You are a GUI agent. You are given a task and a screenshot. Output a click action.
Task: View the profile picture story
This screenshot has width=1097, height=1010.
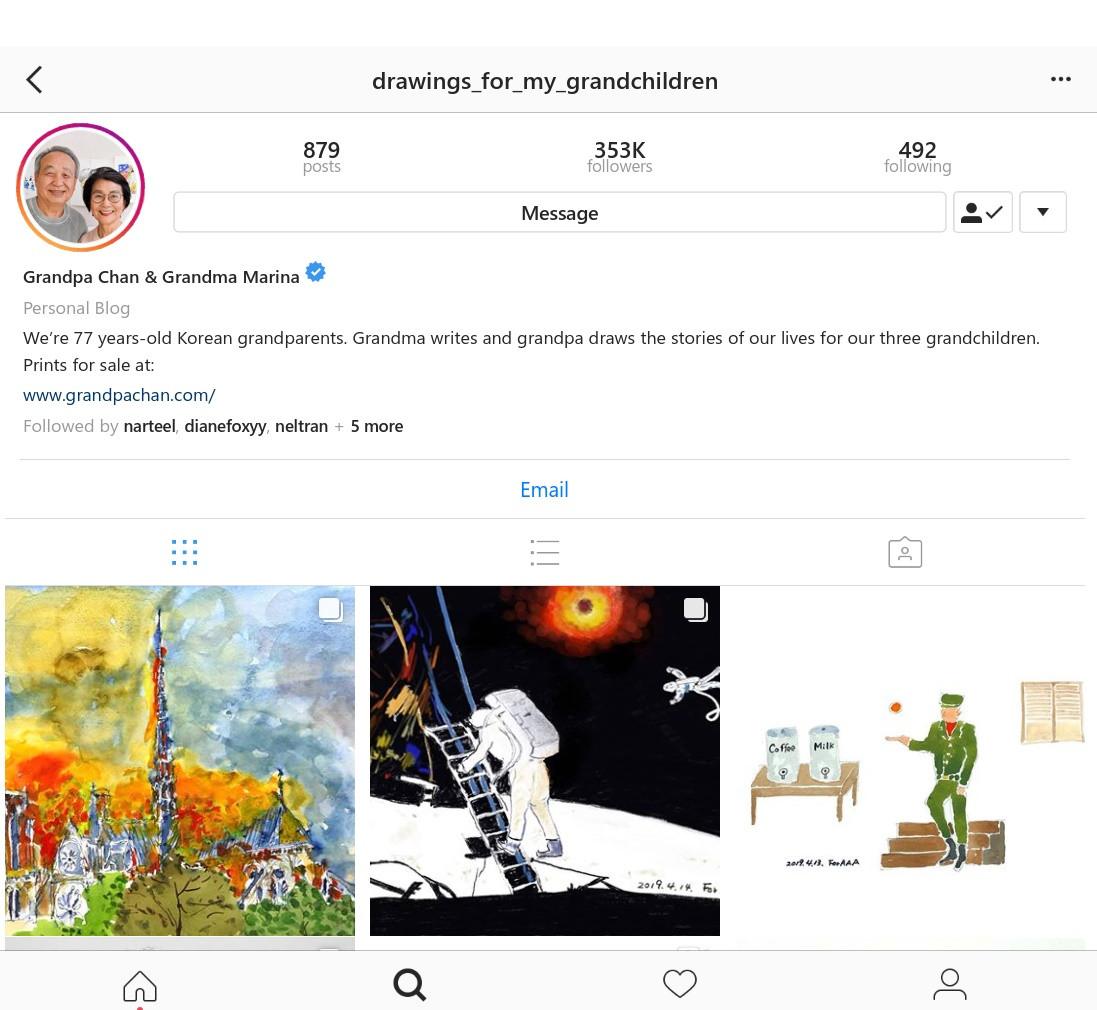coord(80,187)
